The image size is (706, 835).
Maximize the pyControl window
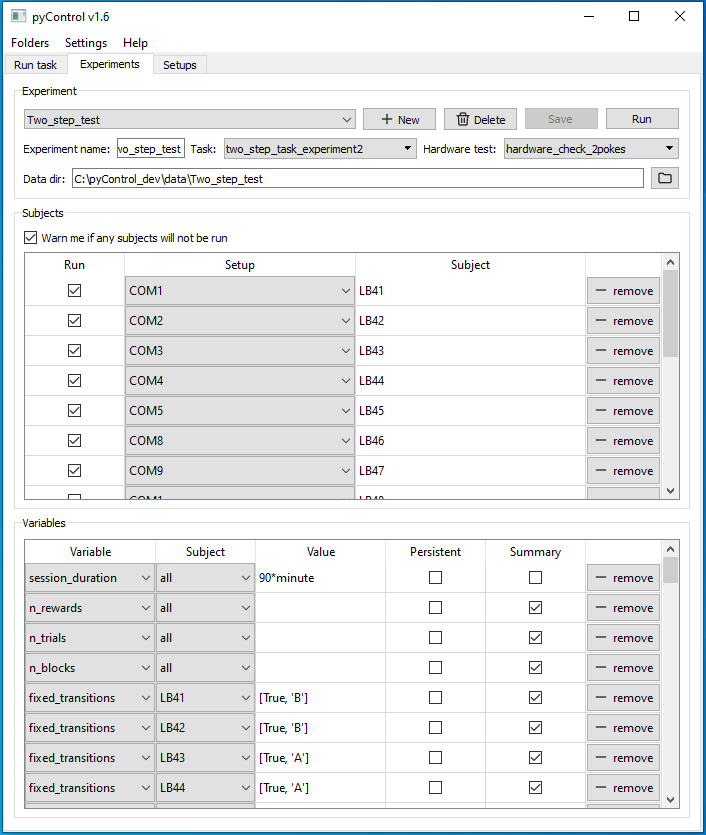(x=634, y=17)
